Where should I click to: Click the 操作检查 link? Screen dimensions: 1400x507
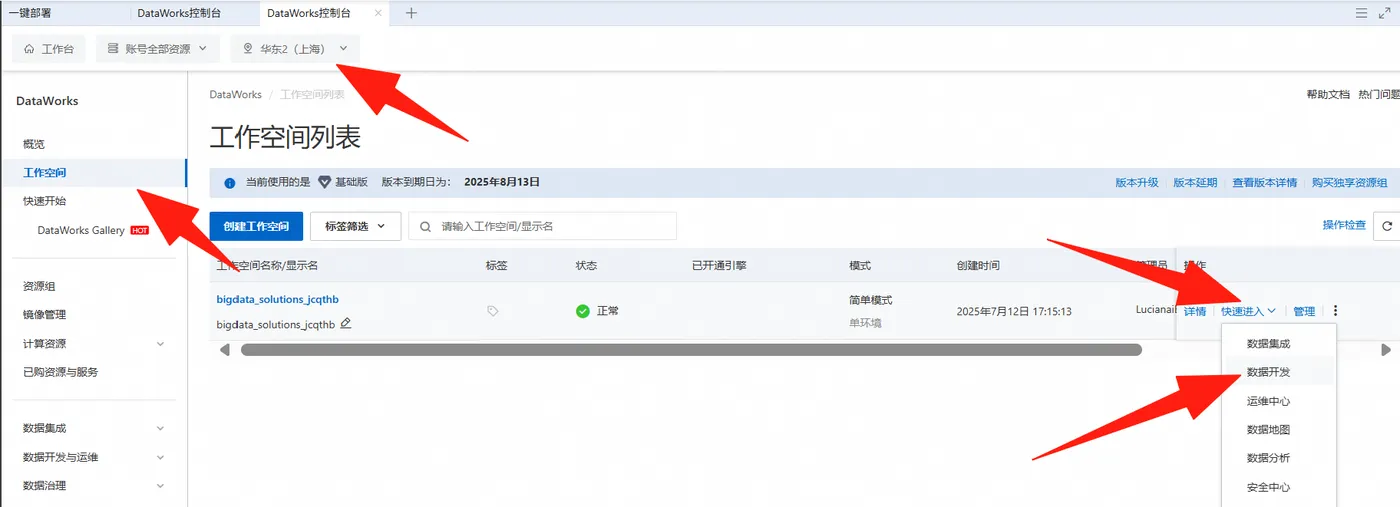[1344, 225]
